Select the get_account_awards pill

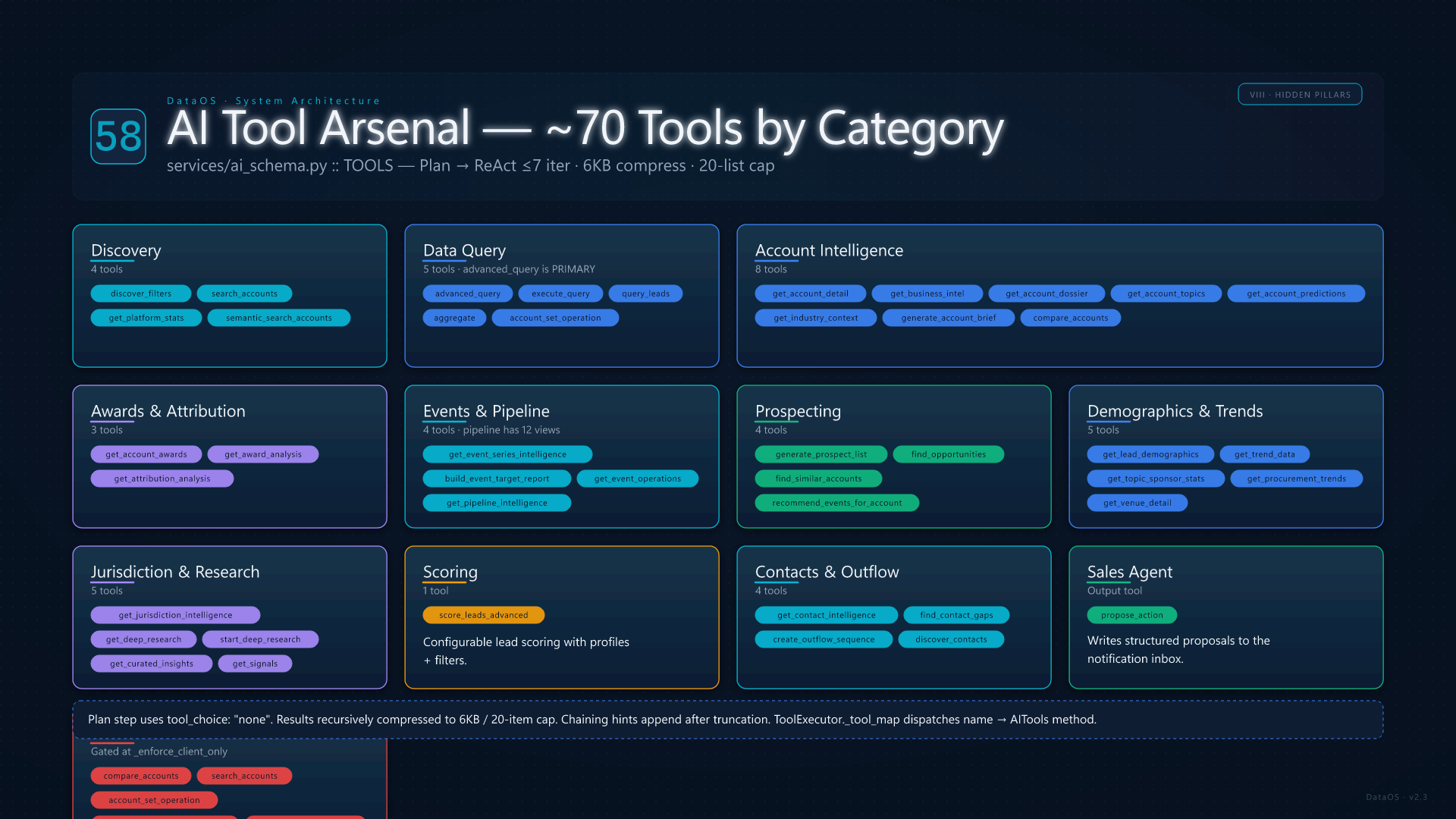point(146,454)
